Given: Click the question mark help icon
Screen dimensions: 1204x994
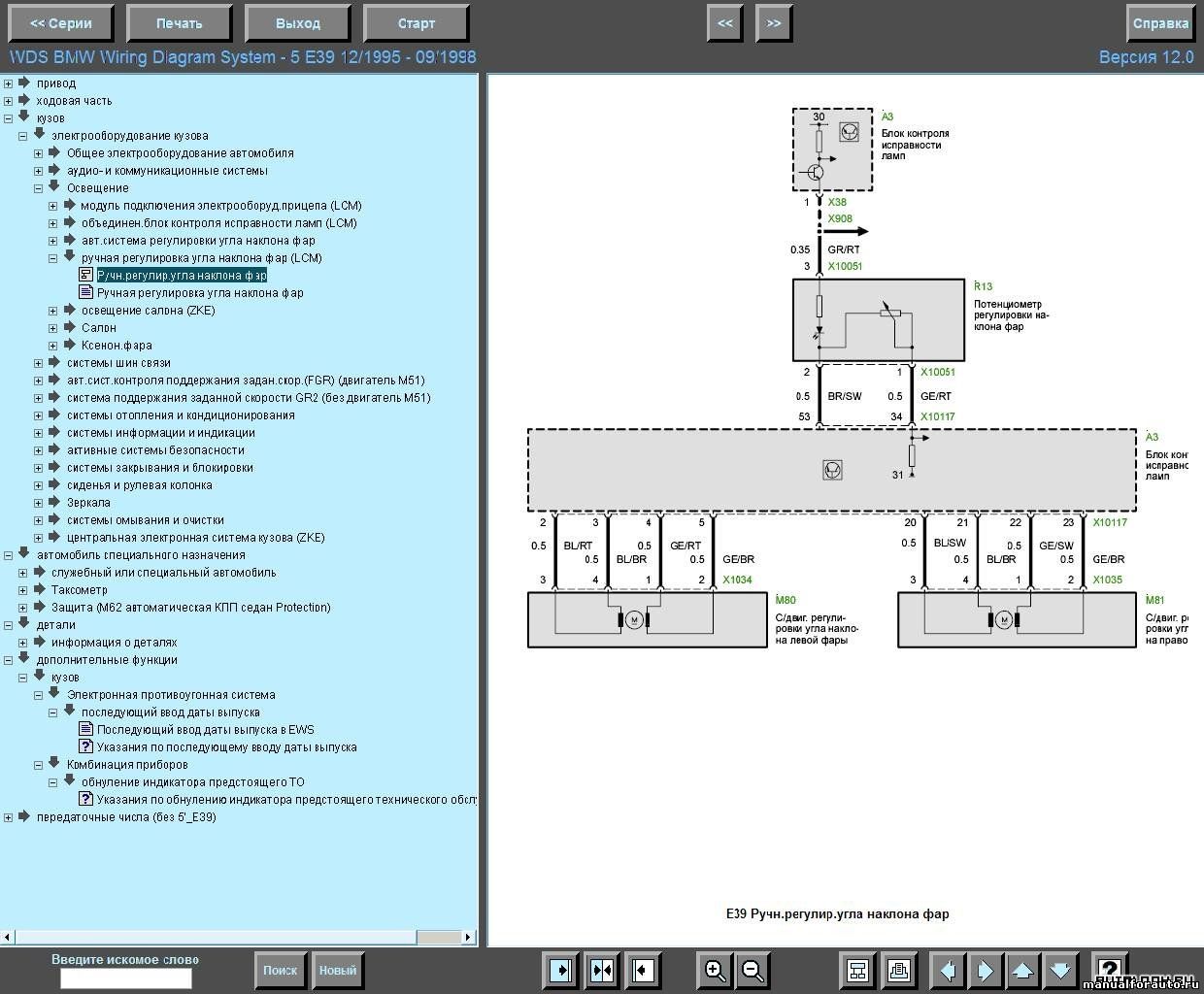Looking at the screenshot, I should tap(1110, 970).
